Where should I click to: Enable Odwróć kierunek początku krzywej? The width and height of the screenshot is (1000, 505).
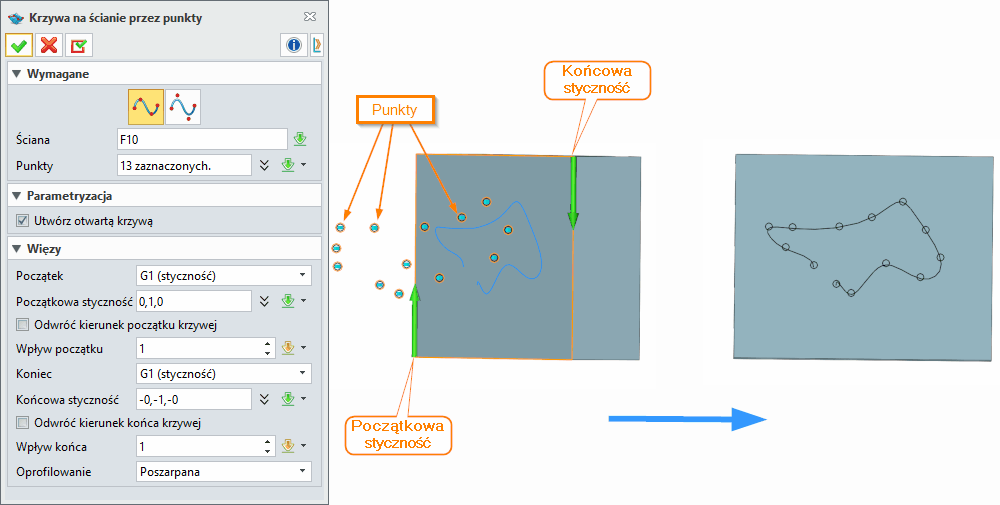(24, 324)
